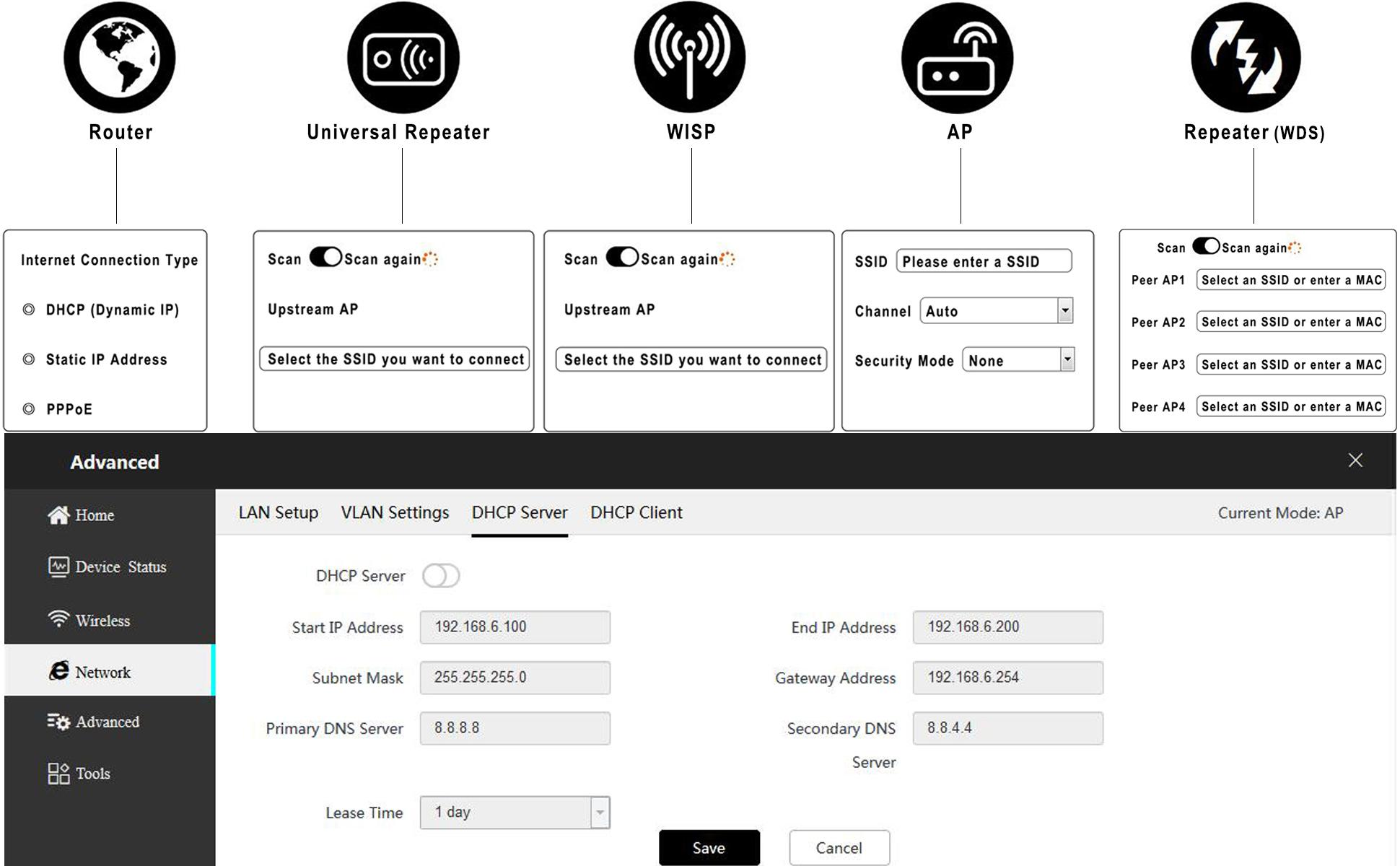Open Device Status in sidebar
The image size is (1400, 866).
click(x=120, y=567)
